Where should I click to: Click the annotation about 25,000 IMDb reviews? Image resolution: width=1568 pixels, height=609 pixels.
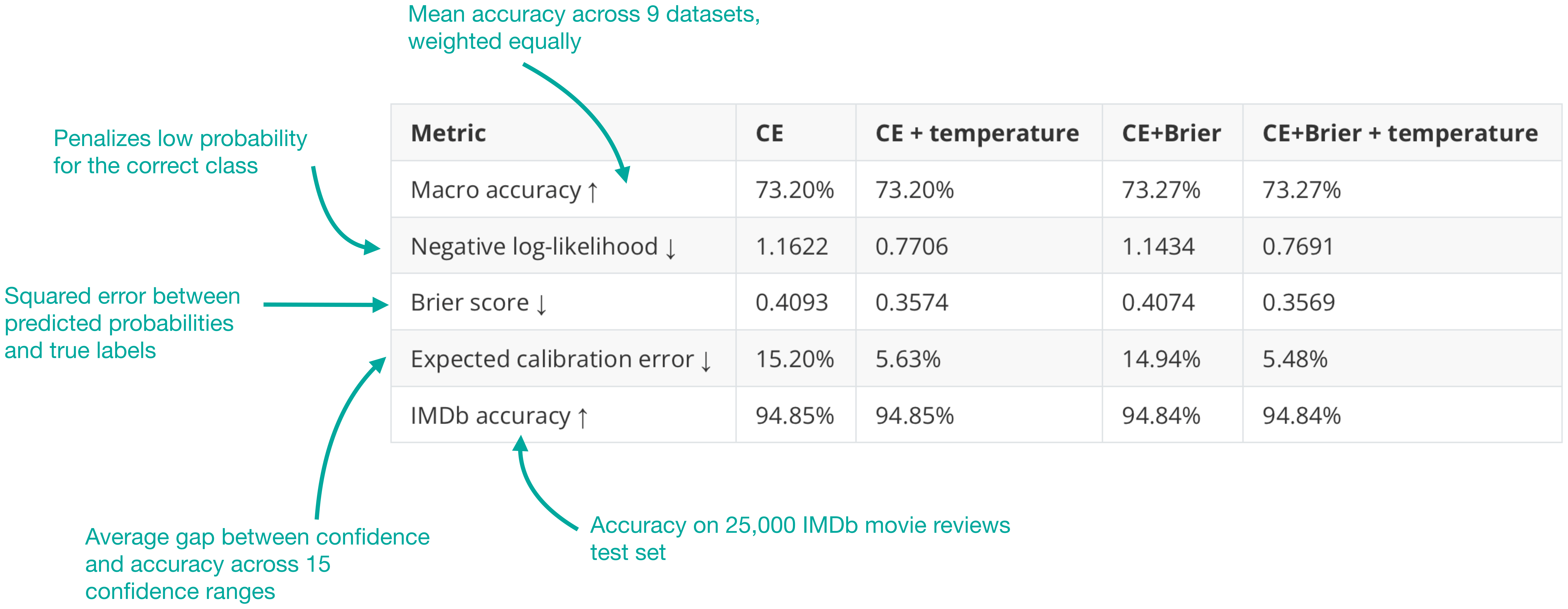800,538
